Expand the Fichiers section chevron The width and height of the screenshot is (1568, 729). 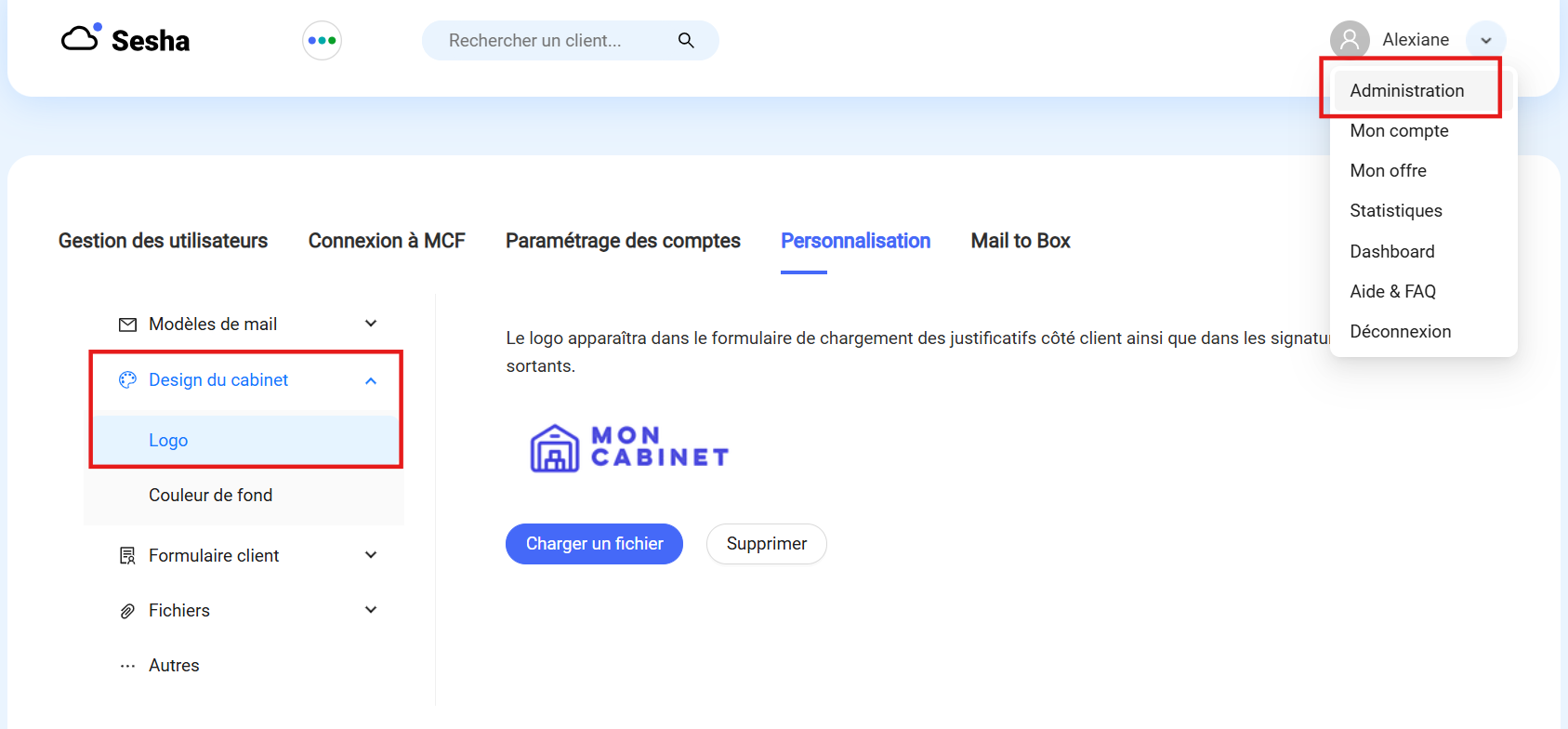tap(371, 610)
